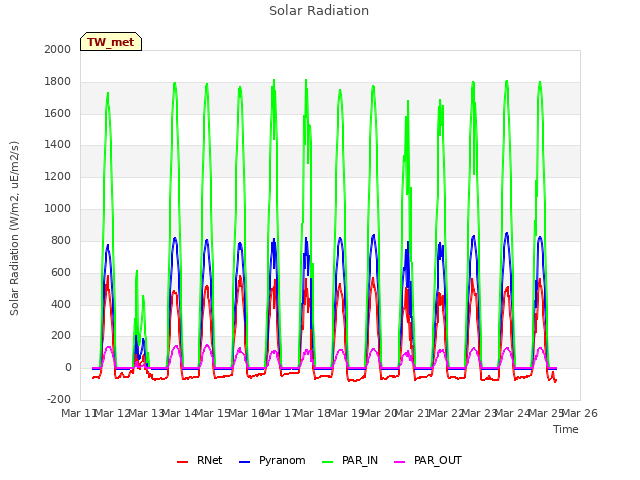Click the 1200 y-axis tick label
Viewport: 640px width, 480px height.
(58, 176)
